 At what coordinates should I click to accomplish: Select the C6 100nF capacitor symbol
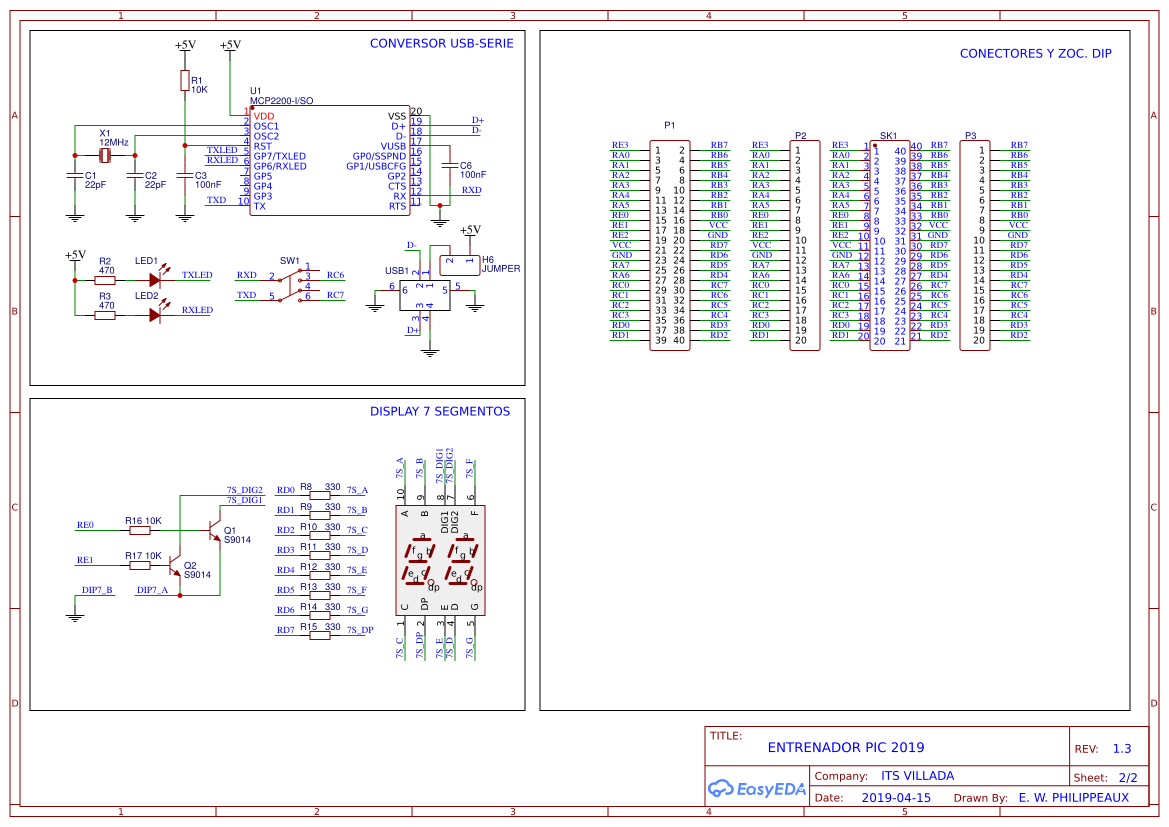[x=450, y=166]
